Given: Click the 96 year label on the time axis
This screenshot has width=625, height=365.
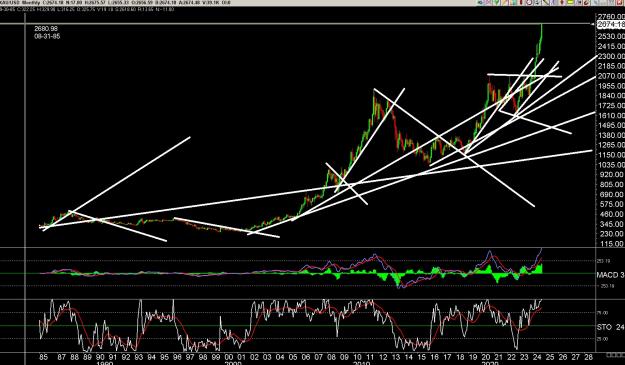Looking at the screenshot, I should [177, 357].
